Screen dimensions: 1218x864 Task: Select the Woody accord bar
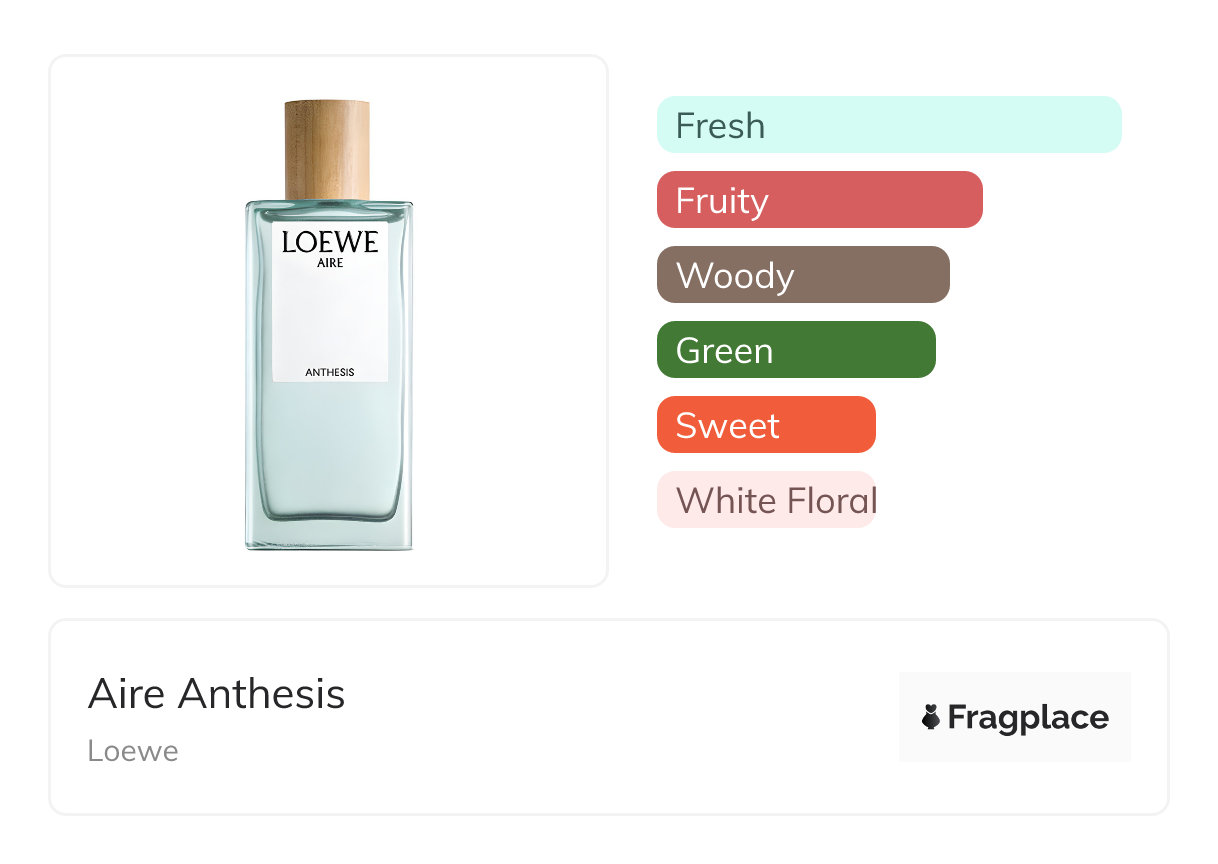tap(803, 275)
